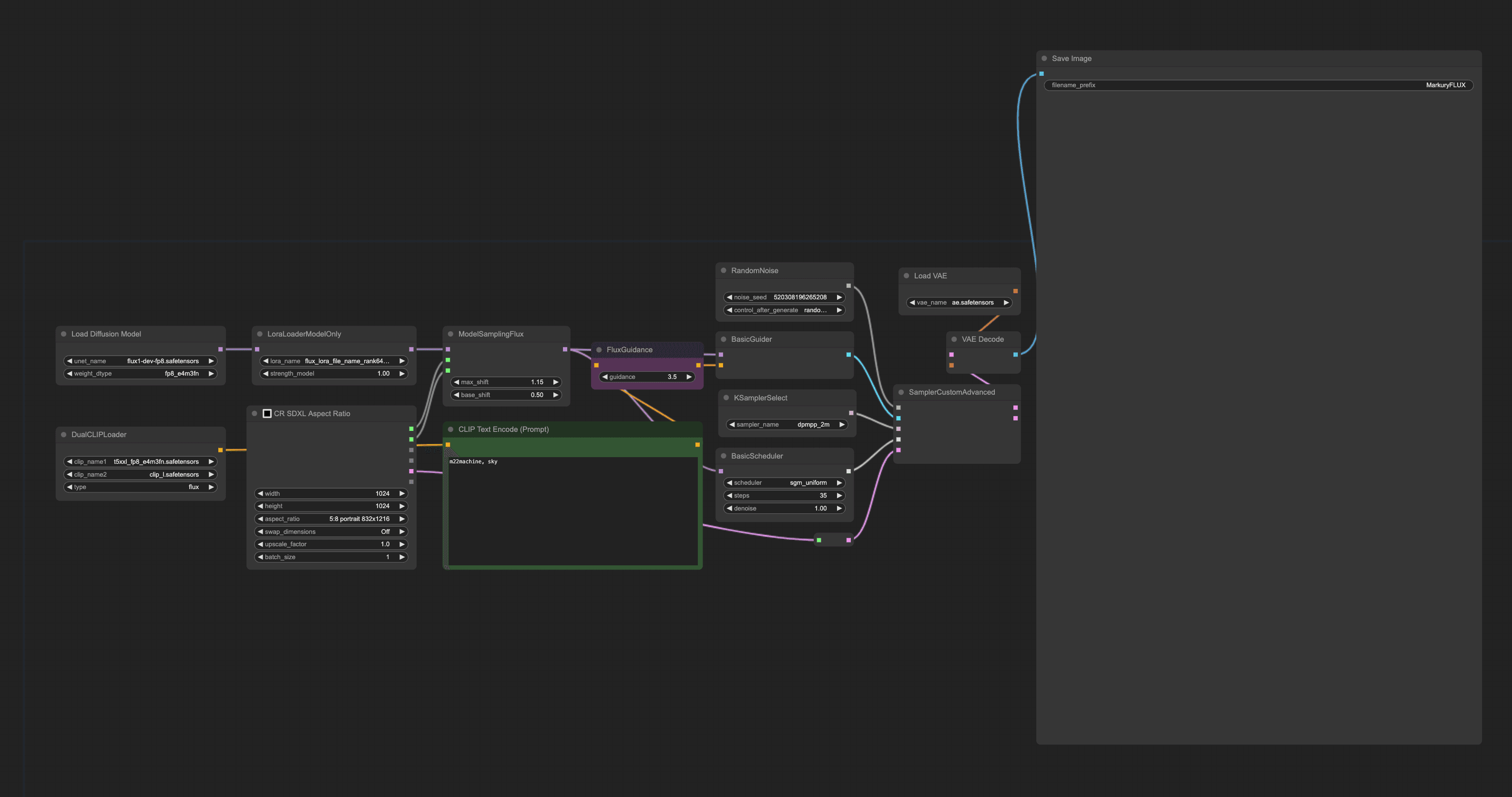The height and width of the screenshot is (797, 1512).
Task: Open the vae_name ae.safetensors dropdown
Action: tap(959, 303)
